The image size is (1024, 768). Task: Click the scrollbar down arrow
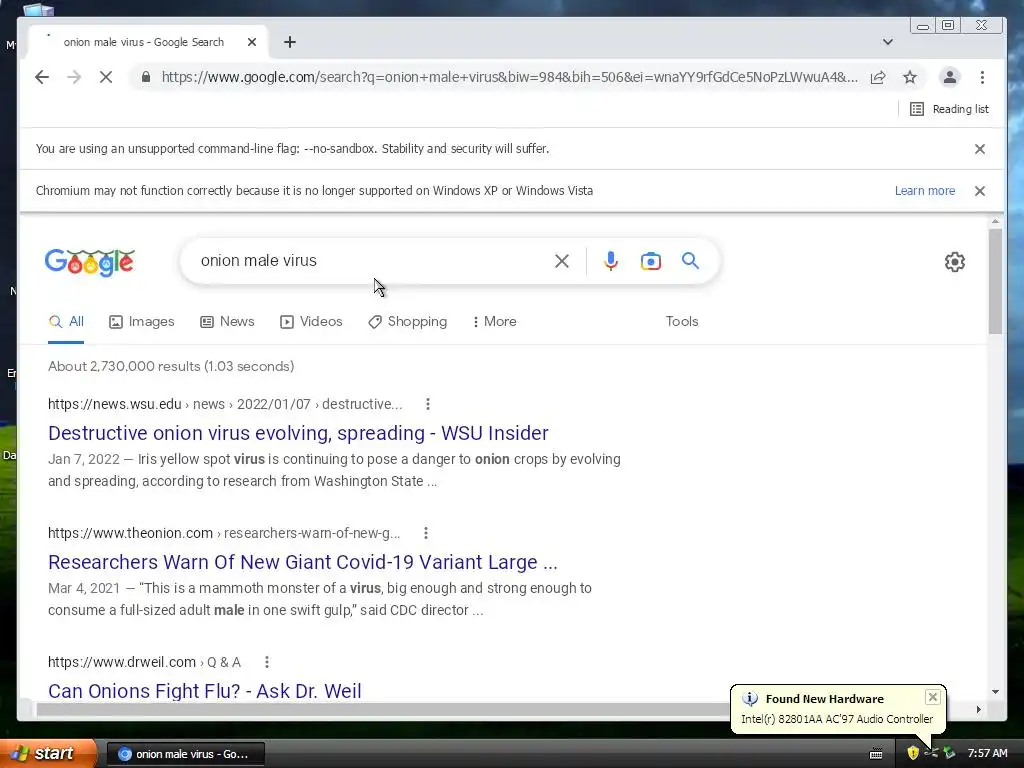(x=995, y=692)
